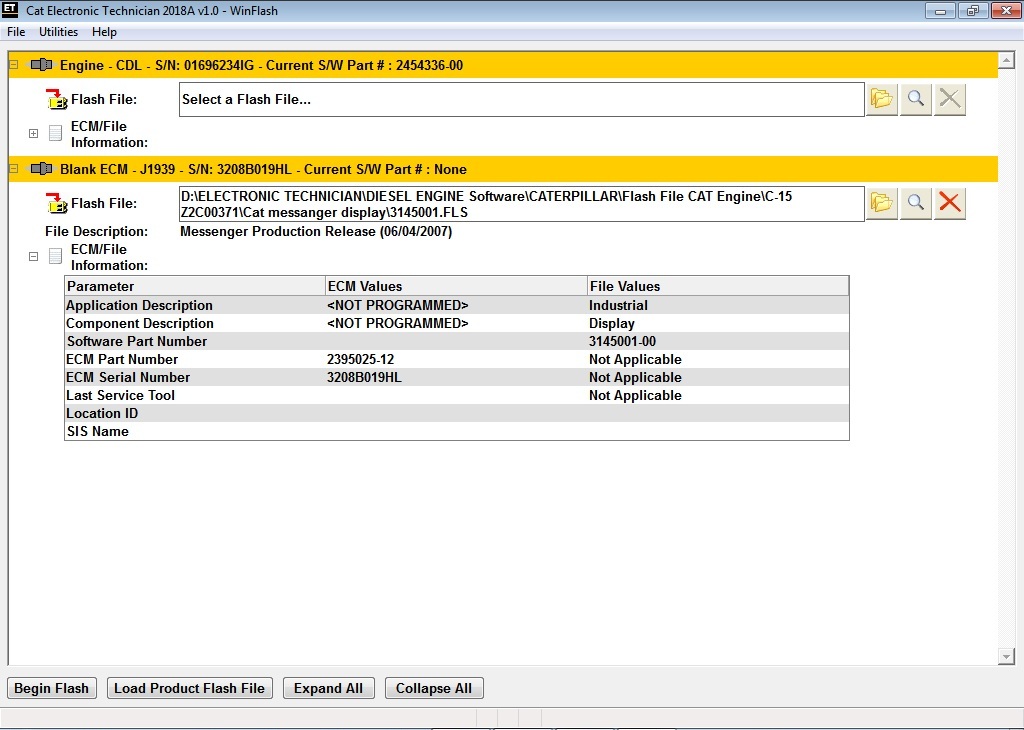
Task: Click the File Description label
Action: [x=97, y=231]
